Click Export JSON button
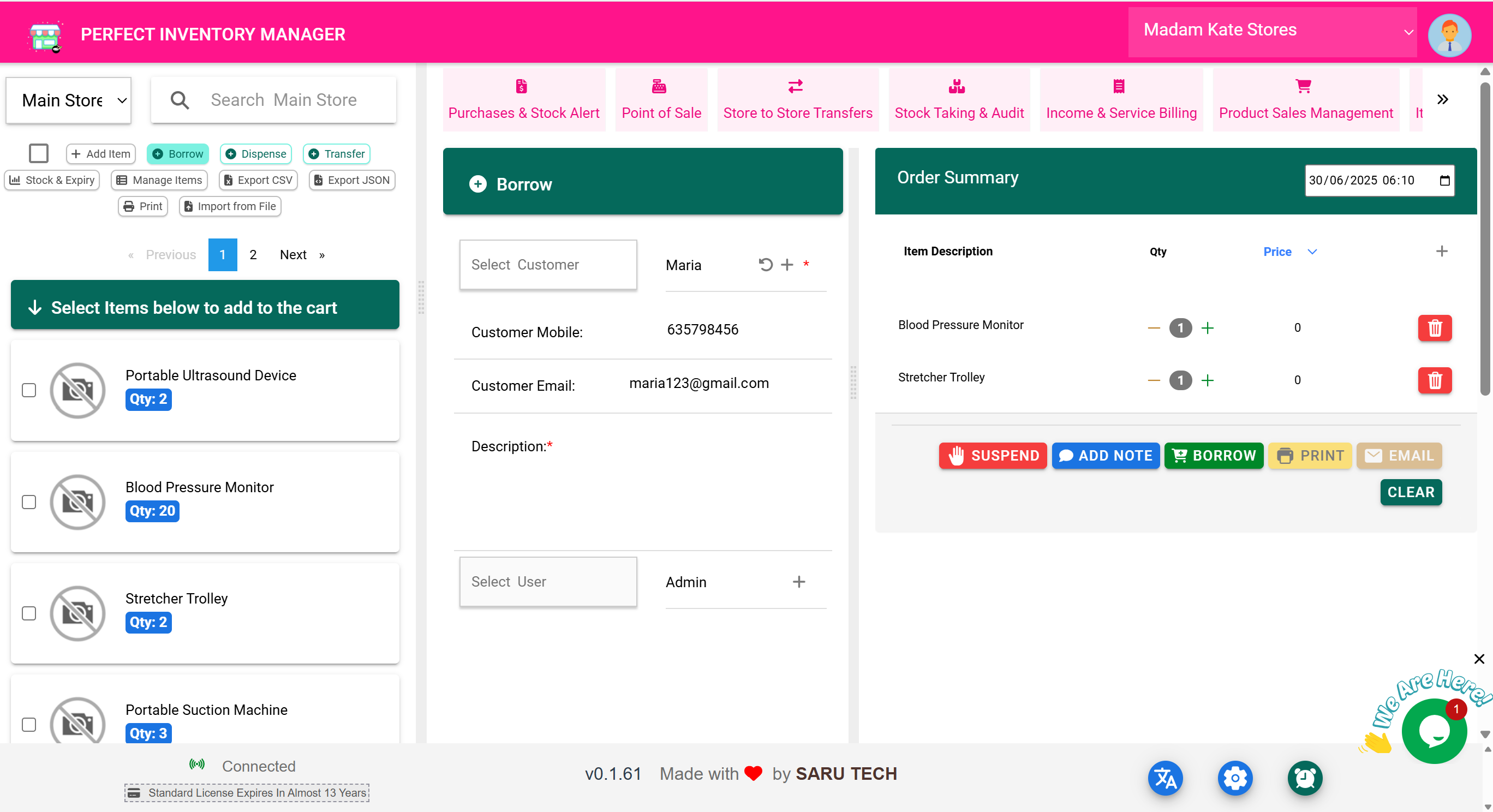Viewport: 1493px width, 812px height. click(x=353, y=180)
